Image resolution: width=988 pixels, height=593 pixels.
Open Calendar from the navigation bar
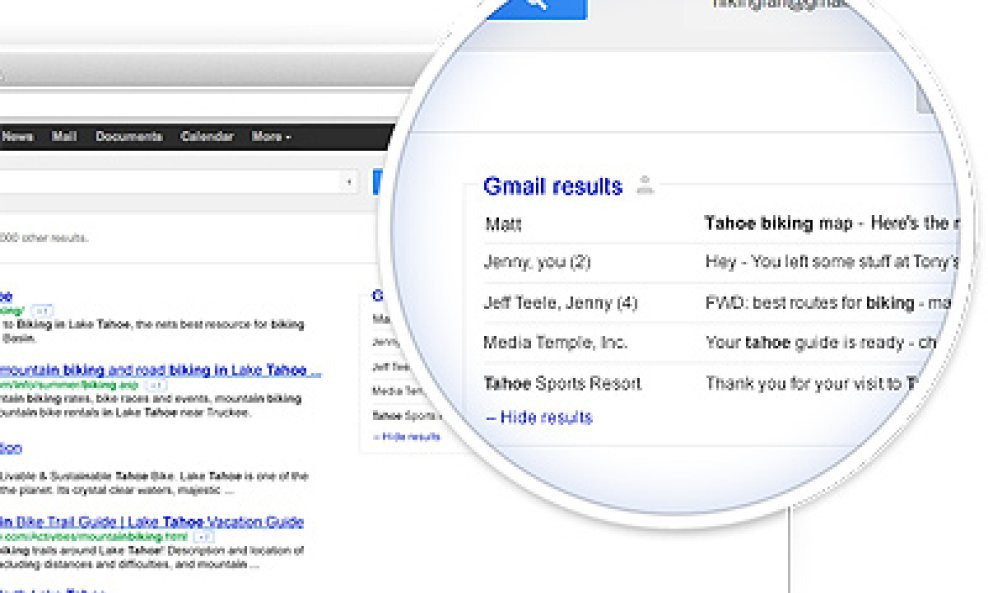pyautogui.click(x=207, y=136)
